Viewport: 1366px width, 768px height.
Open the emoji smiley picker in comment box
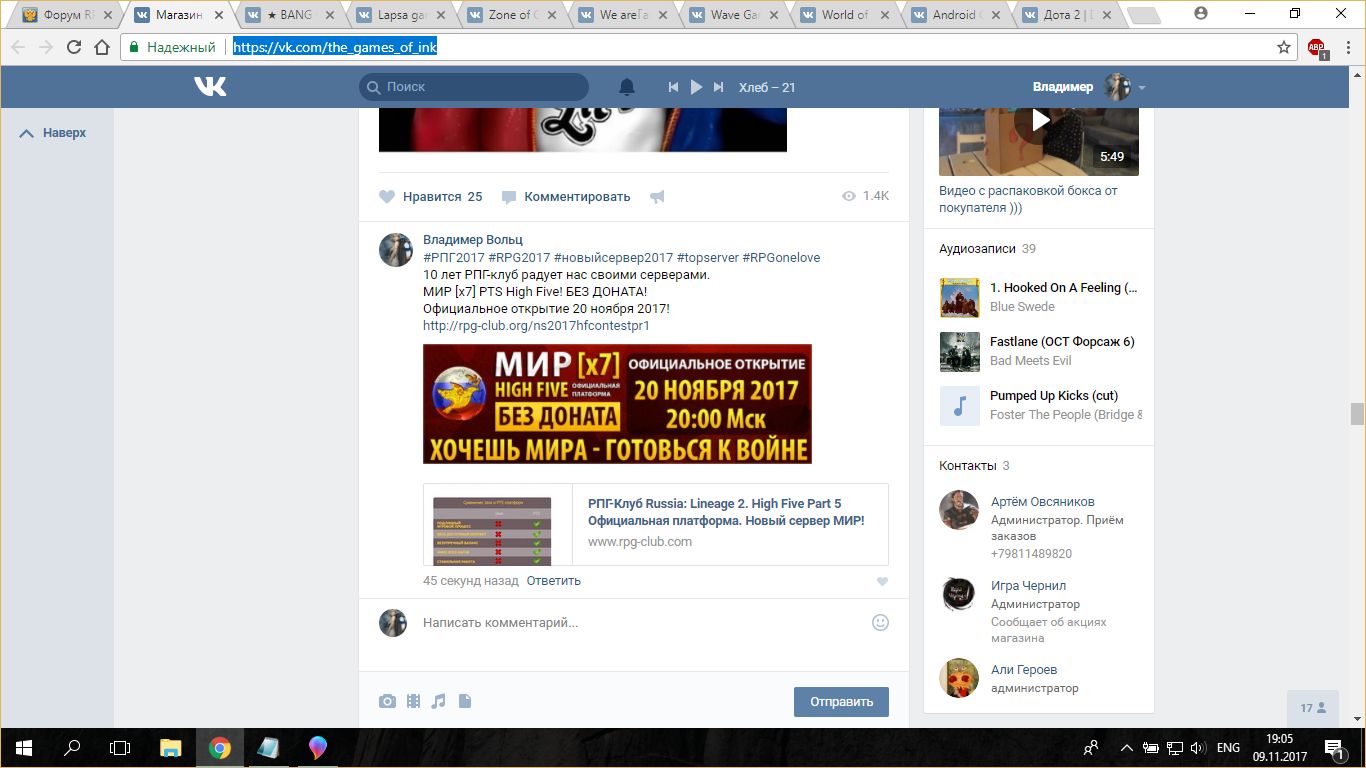[880, 622]
